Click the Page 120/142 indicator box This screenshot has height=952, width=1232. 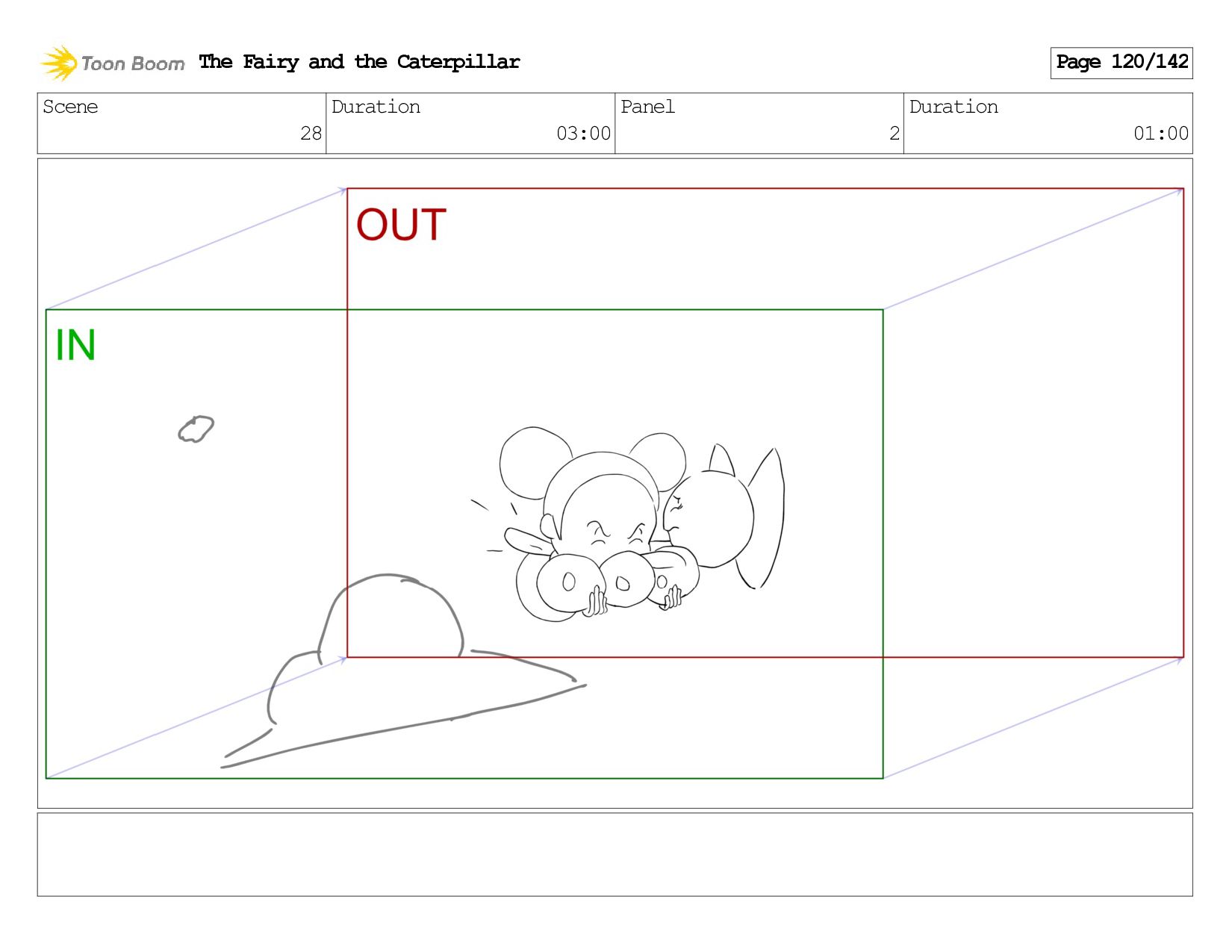pyautogui.click(x=1121, y=63)
